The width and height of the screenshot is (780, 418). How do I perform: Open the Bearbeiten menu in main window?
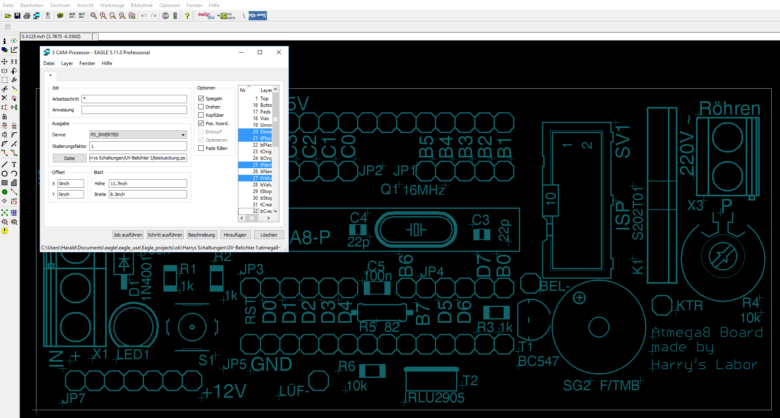pyautogui.click(x=32, y=5)
